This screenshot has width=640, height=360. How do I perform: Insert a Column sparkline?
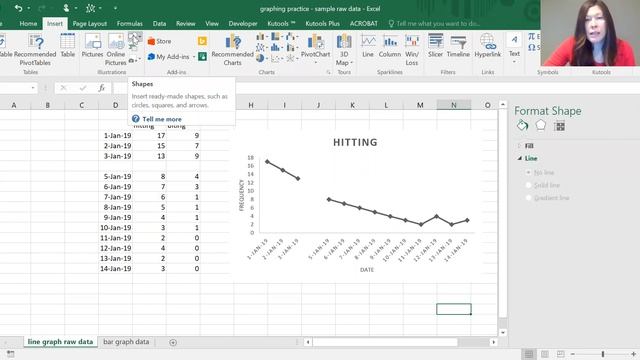tap(390, 46)
